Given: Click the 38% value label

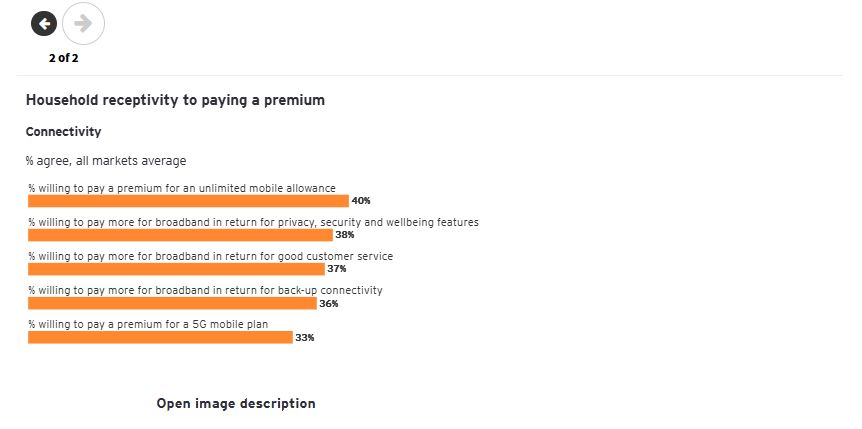Looking at the screenshot, I should (345, 235).
